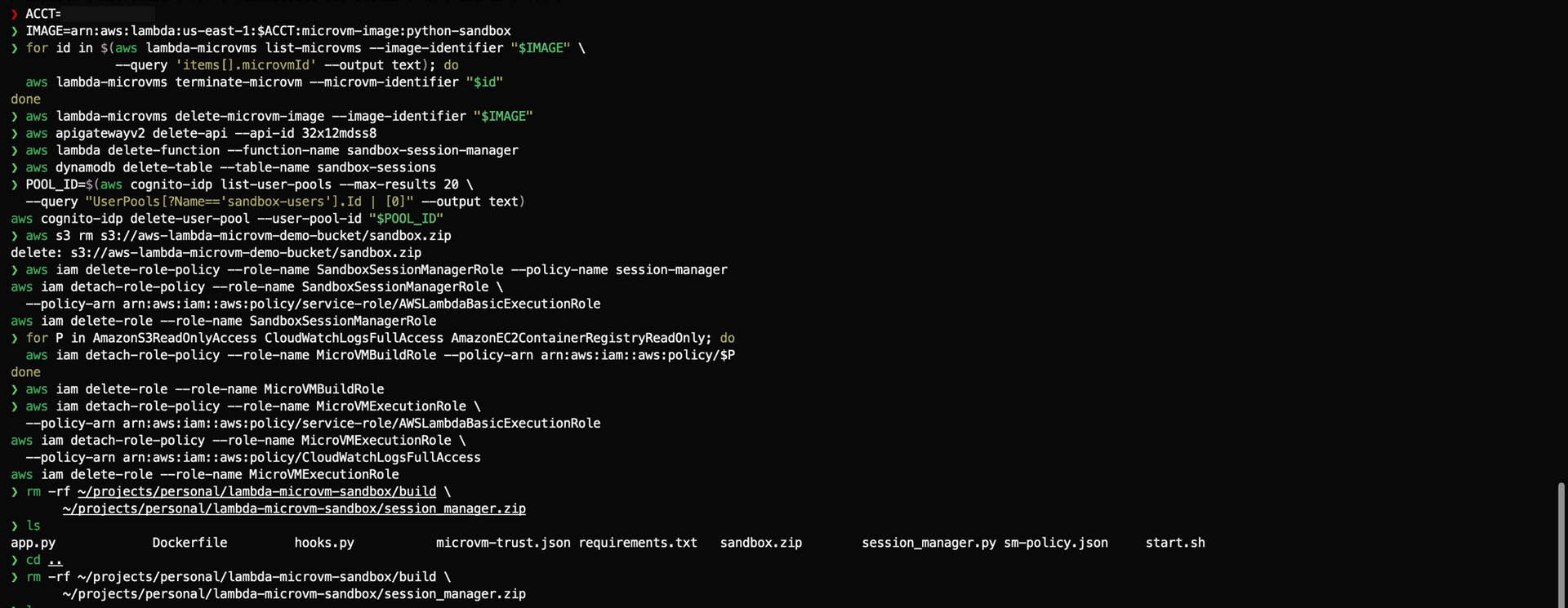Click 'AmazonS3ReadOnlyAccess' in the for loop
Screen dimensions: 1568x608
(175, 338)
